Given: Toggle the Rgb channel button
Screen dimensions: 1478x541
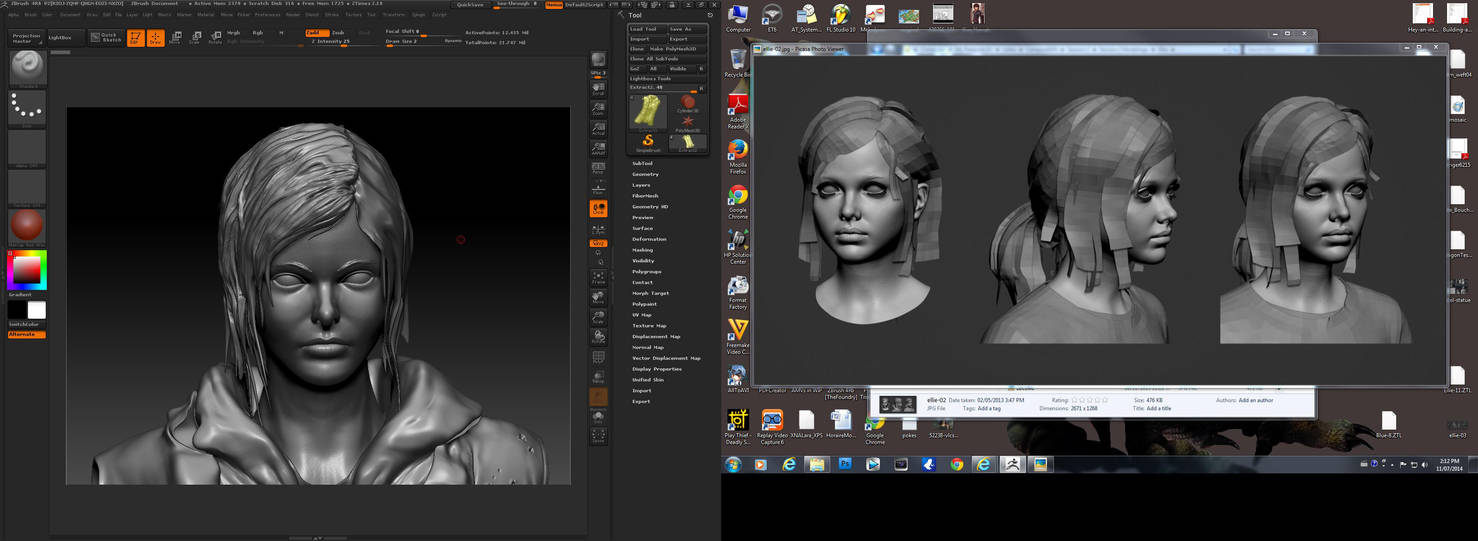Looking at the screenshot, I should pyautogui.click(x=258, y=33).
